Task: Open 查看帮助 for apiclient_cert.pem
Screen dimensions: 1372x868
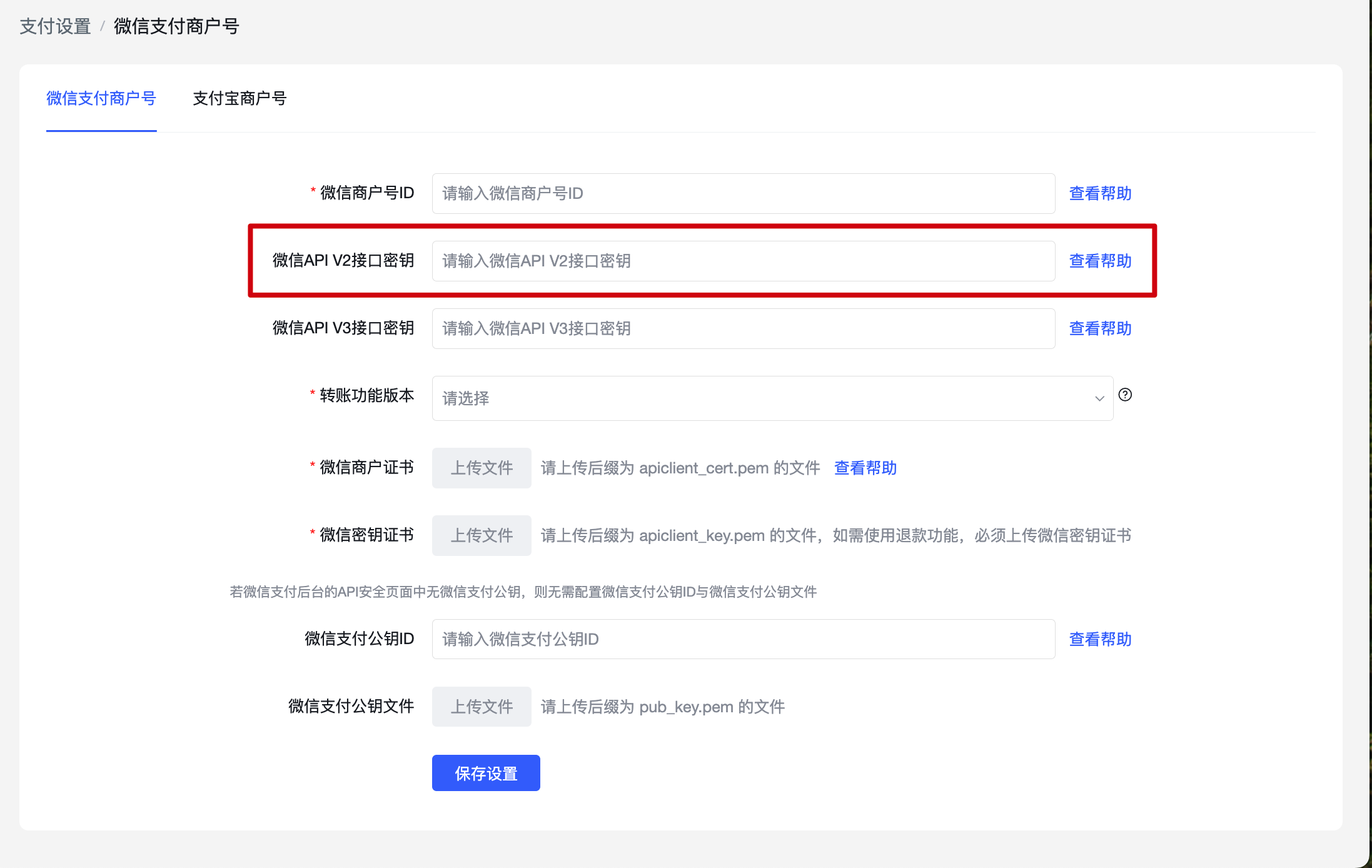Action: 865,468
